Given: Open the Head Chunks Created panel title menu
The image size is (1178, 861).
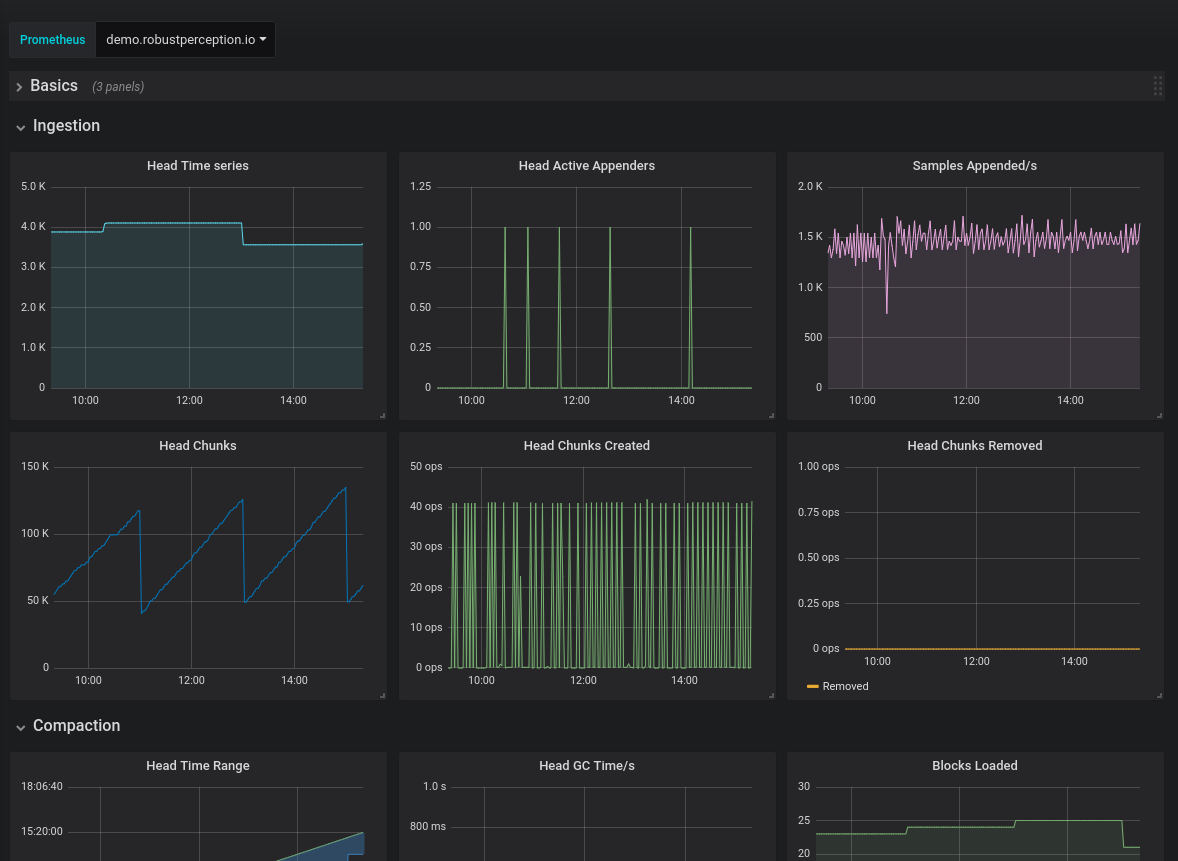Looking at the screenshot, I should pyautogui.click(x=587, y=446).
